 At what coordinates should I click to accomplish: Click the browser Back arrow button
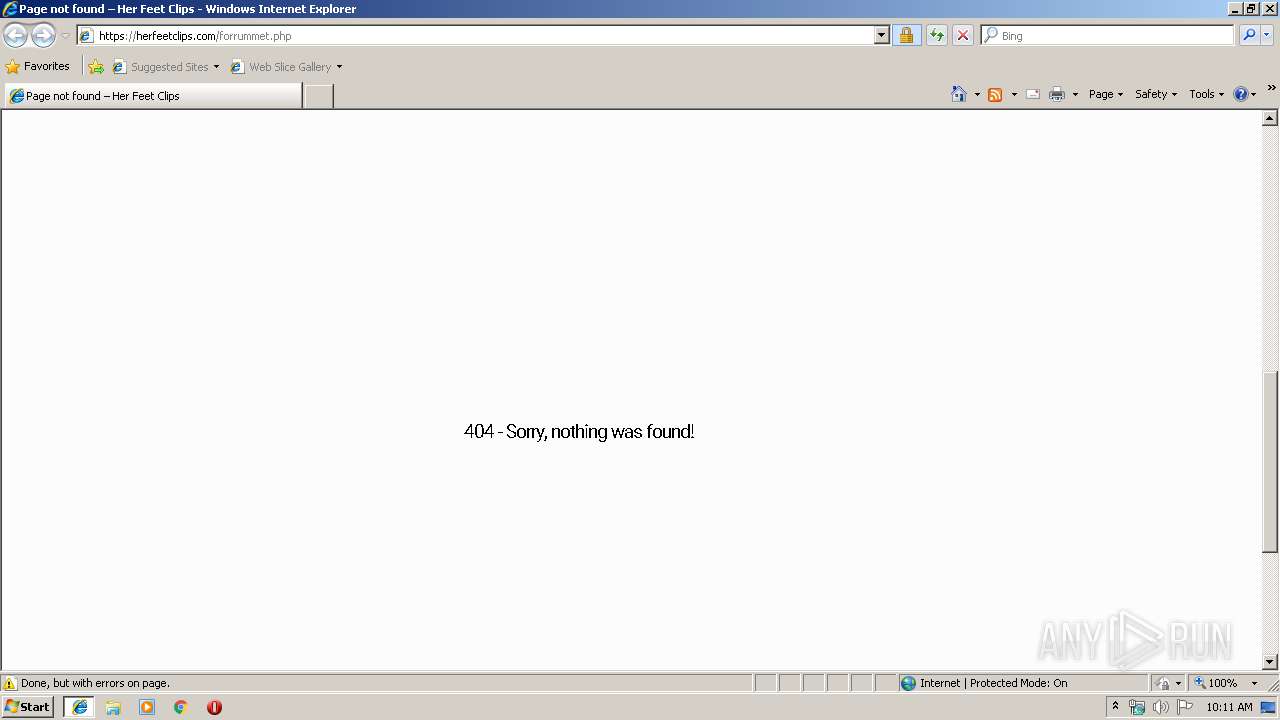click(15, 36)
